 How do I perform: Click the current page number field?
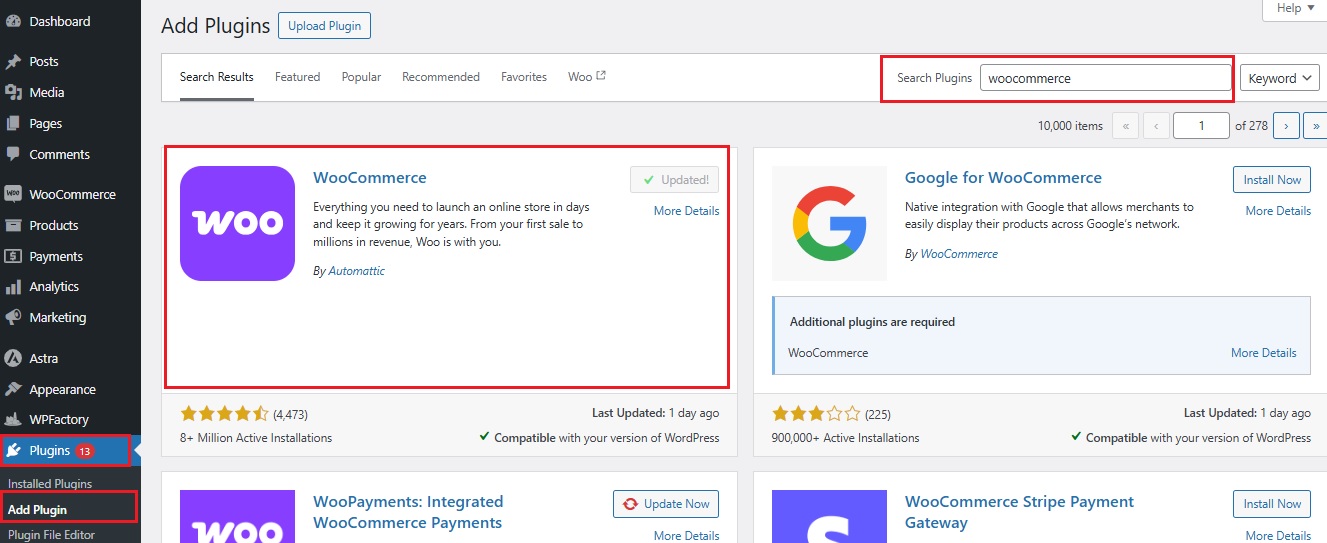coord(1201,126)
